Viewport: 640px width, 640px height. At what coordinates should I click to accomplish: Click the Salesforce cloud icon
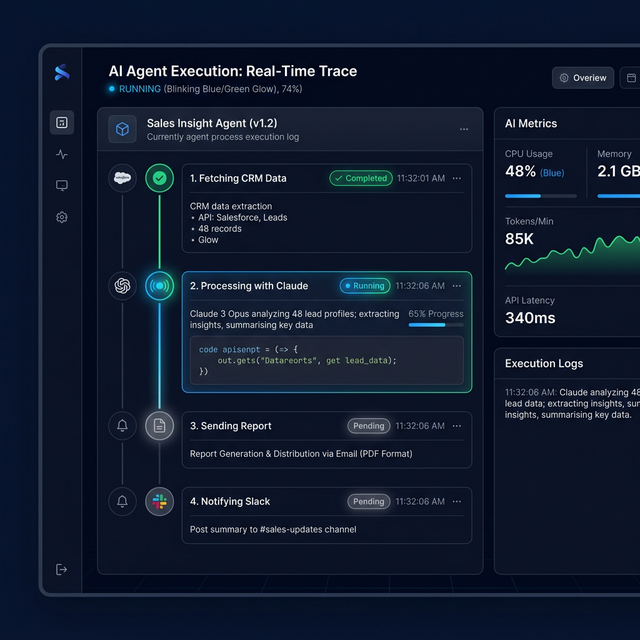[122, 178]
